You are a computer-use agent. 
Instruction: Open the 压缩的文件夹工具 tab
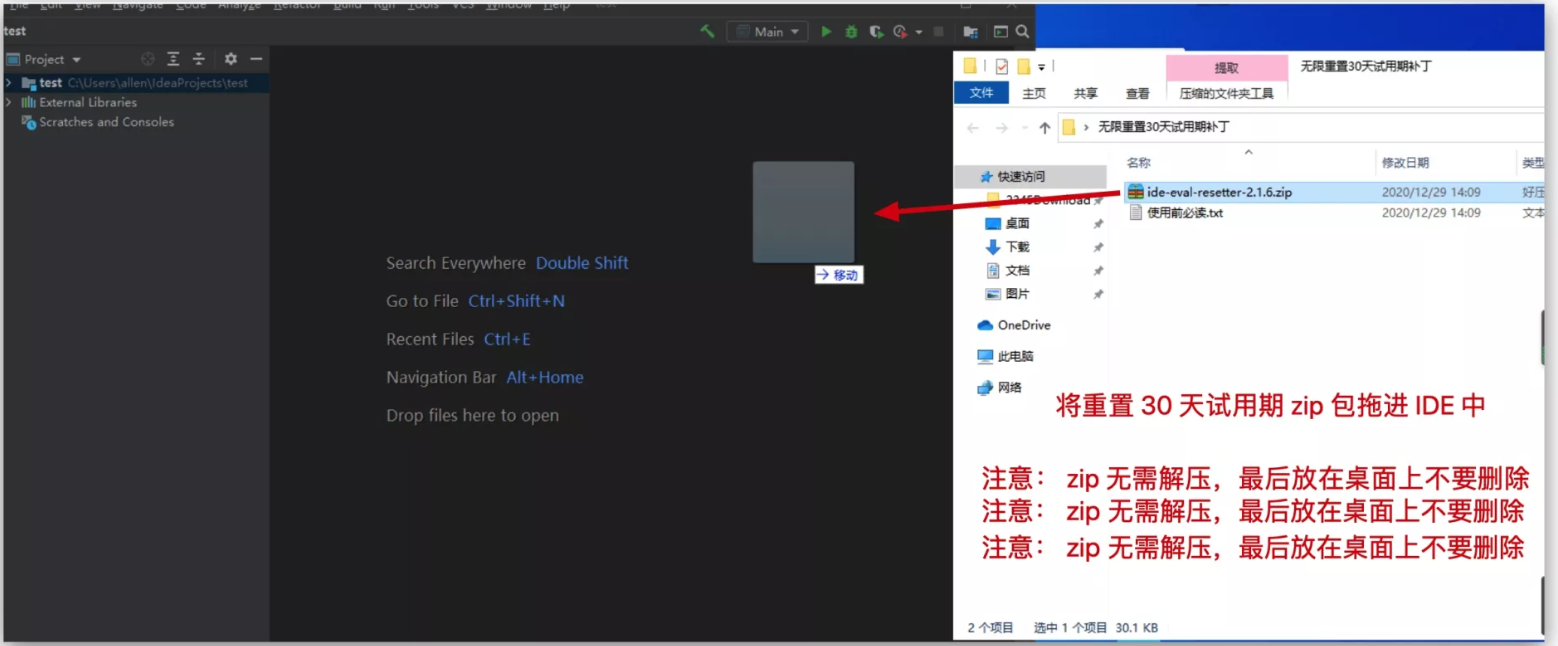[1227, 93]
